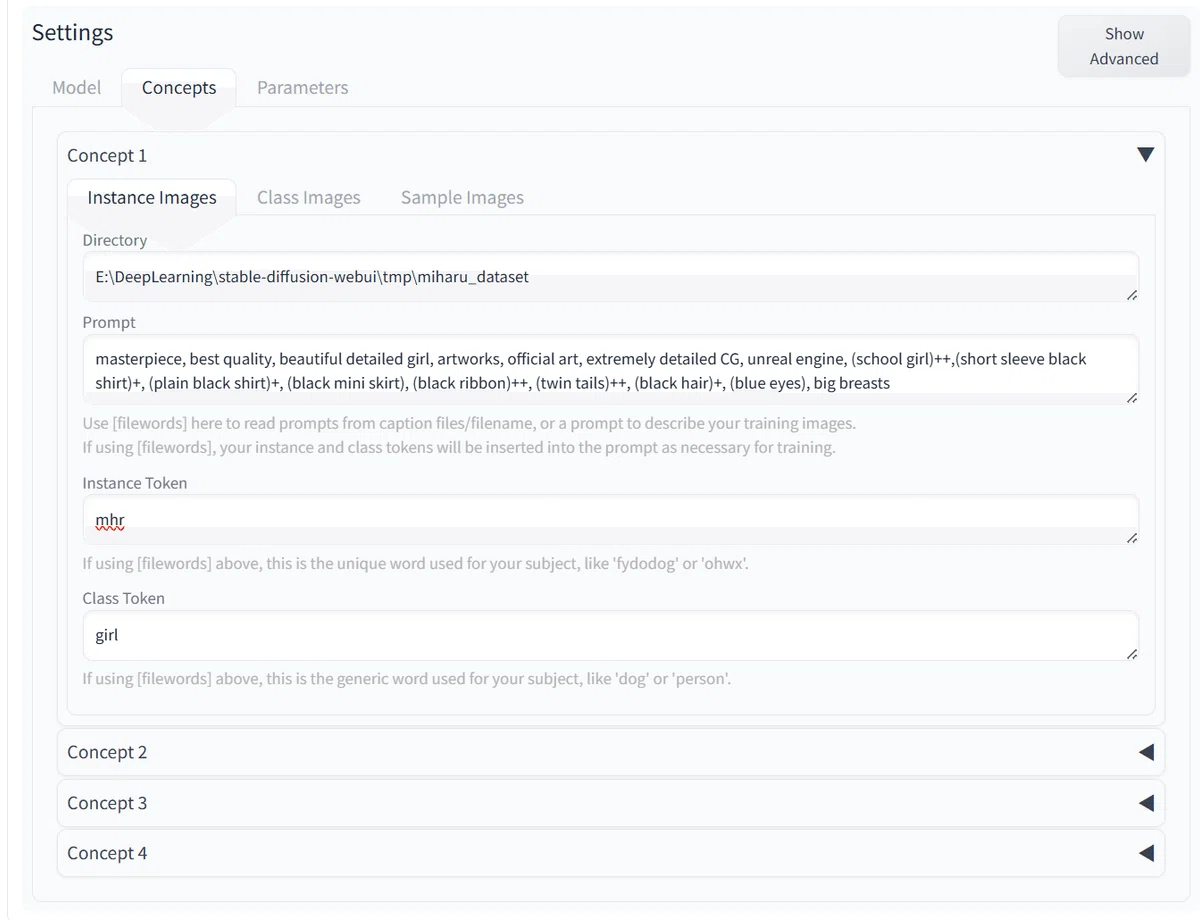
Task: Select the Instance Images tab
Action: (x=152, y=197)
